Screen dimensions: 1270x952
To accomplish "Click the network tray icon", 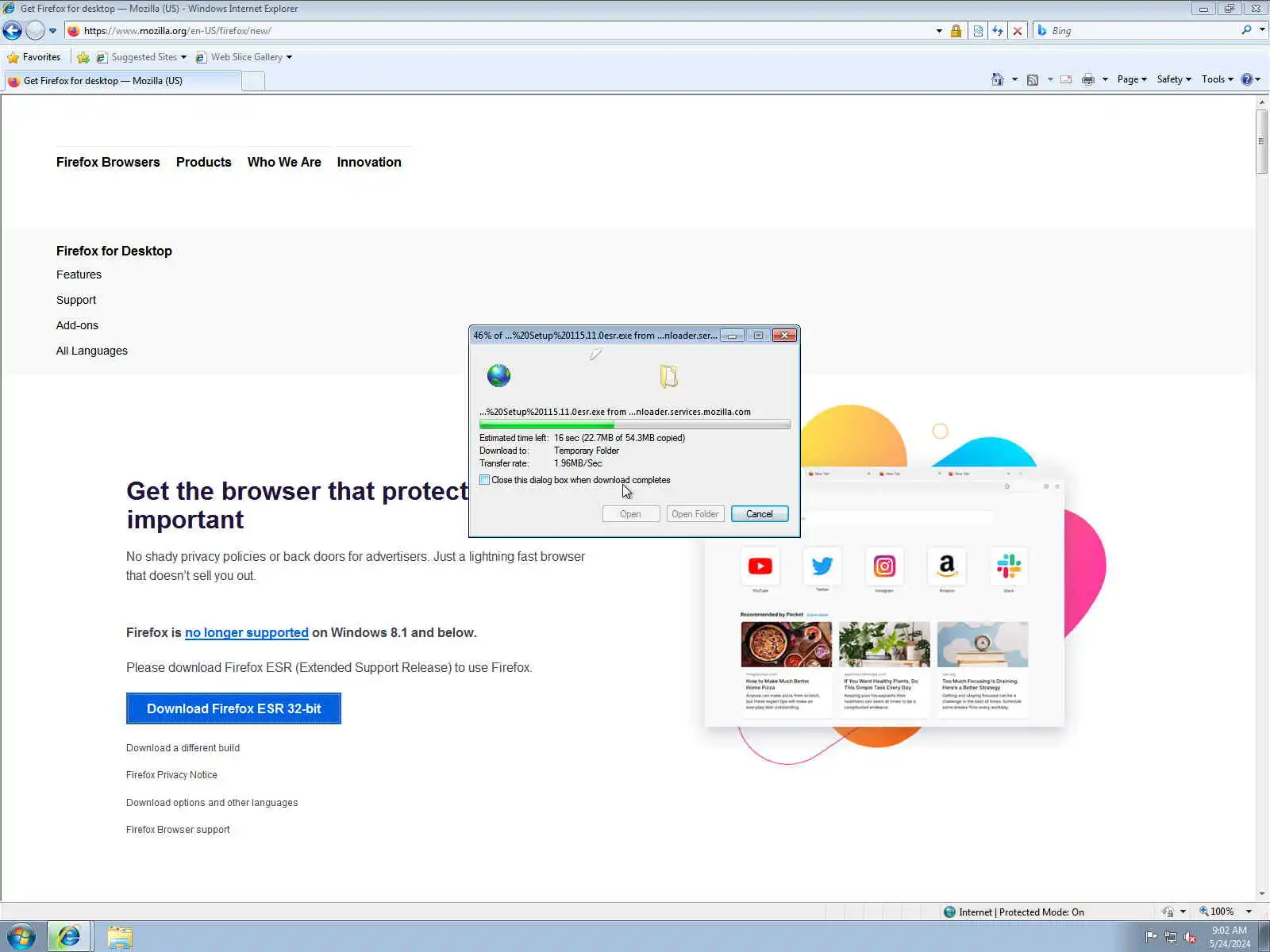I will coord(1170,937).
